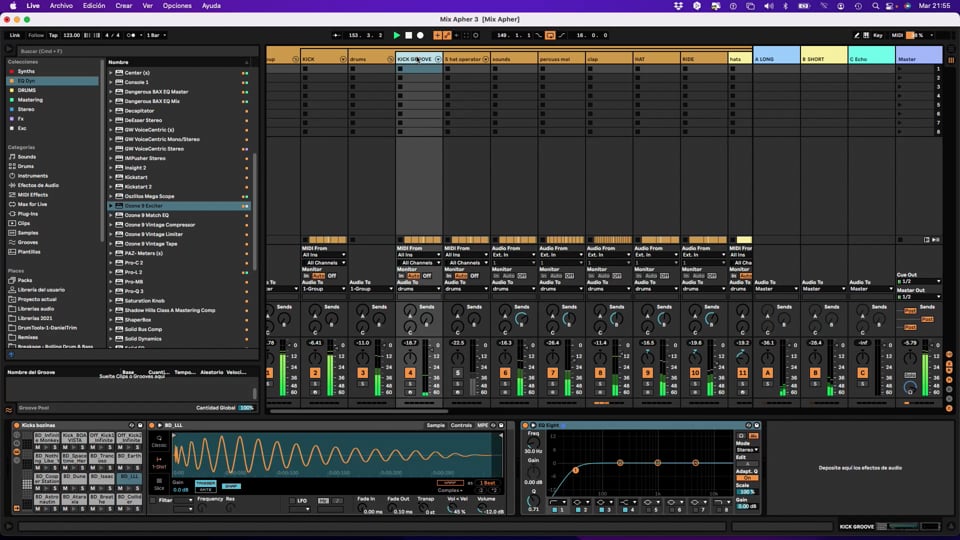Toggle track 5 activator button
The height and width of the screenshot is (540, 960).
click(457, 373)
